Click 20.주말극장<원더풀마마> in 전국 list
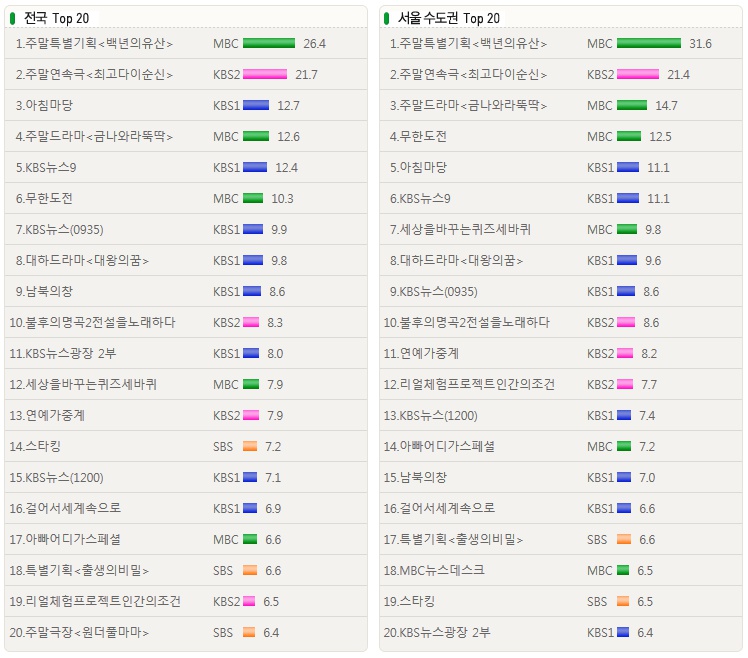Screen dimensions: 748x658 coord(79,633)
